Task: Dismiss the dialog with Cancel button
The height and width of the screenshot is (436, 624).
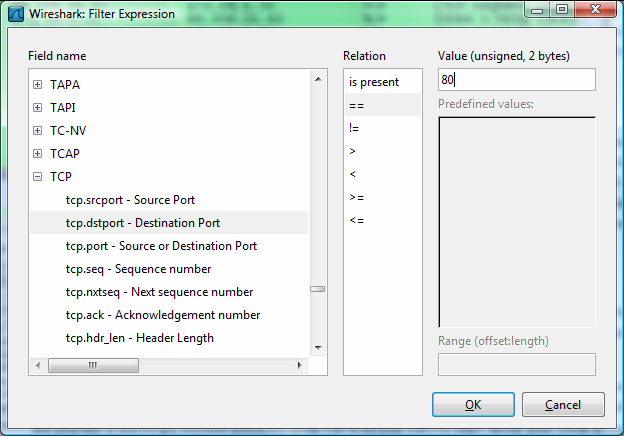Action: (563, 405)
